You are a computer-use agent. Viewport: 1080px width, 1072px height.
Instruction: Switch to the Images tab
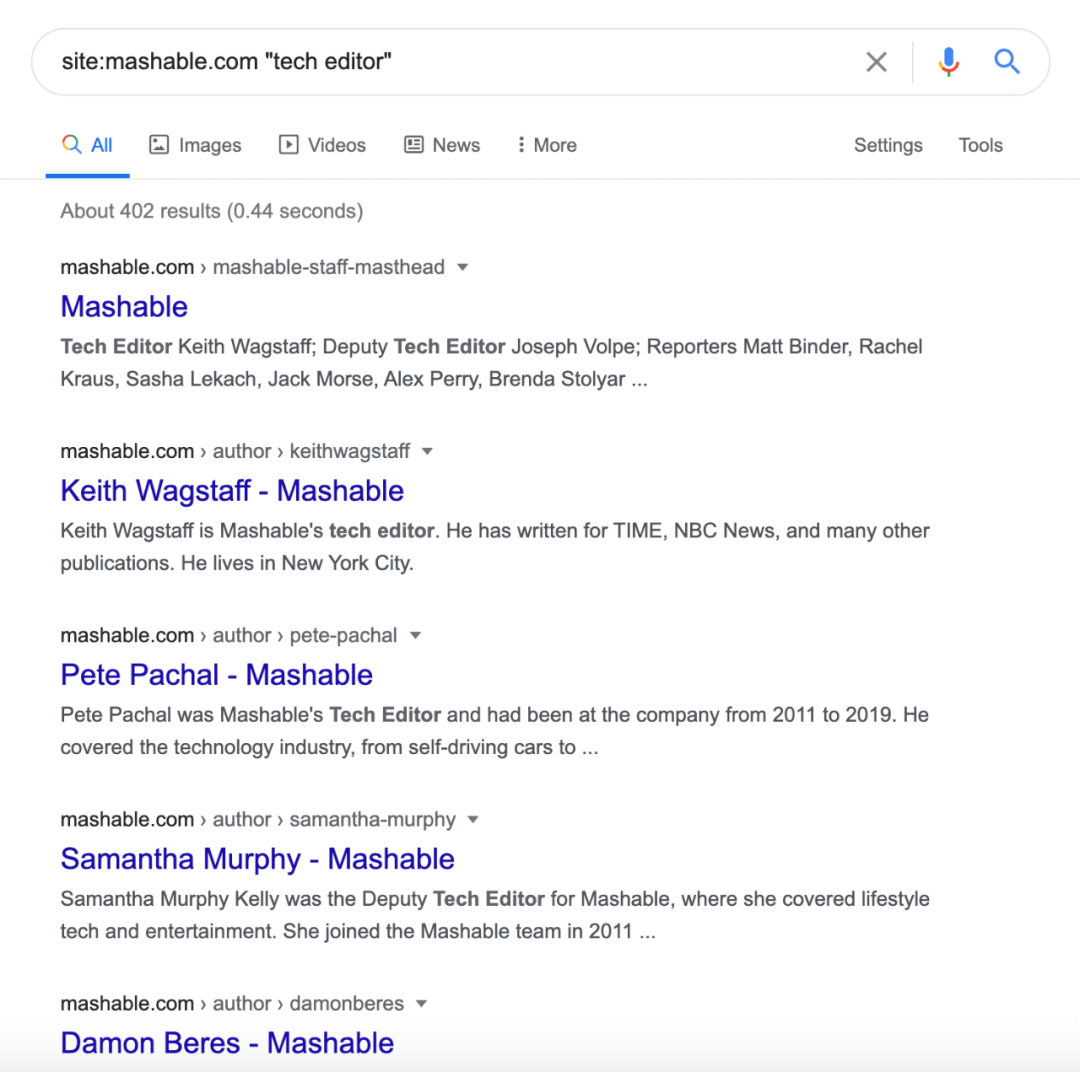196,145
